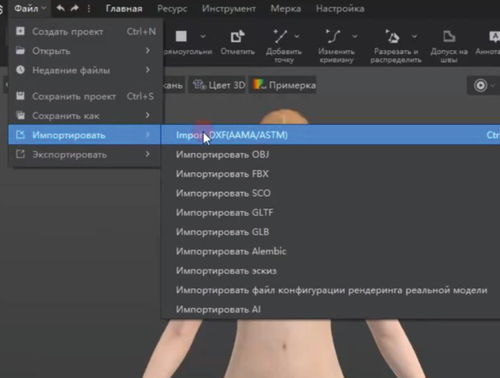500x378 pixels.
Task: Toggle the Примерка fitting mode
Action: [284, 85]
